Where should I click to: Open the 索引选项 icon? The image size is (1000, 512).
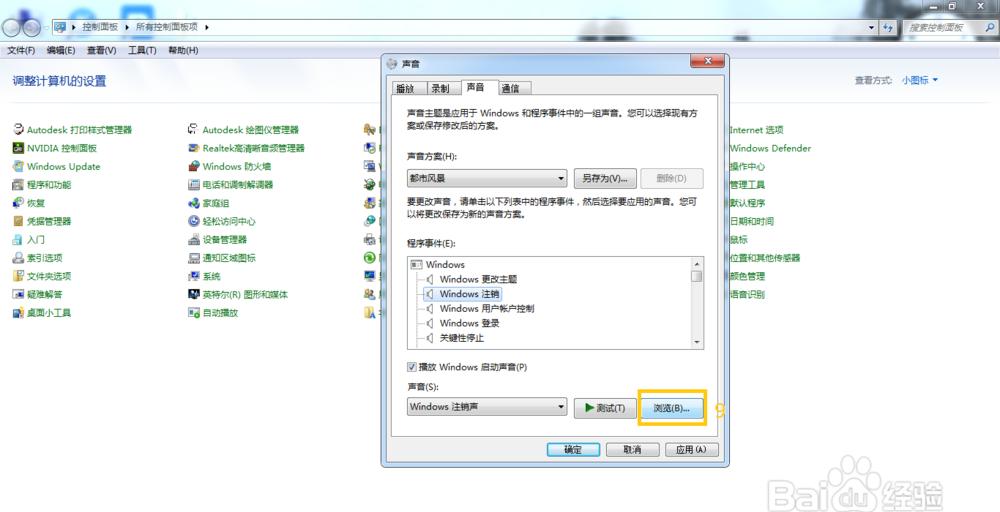click(x=18, y=258)
